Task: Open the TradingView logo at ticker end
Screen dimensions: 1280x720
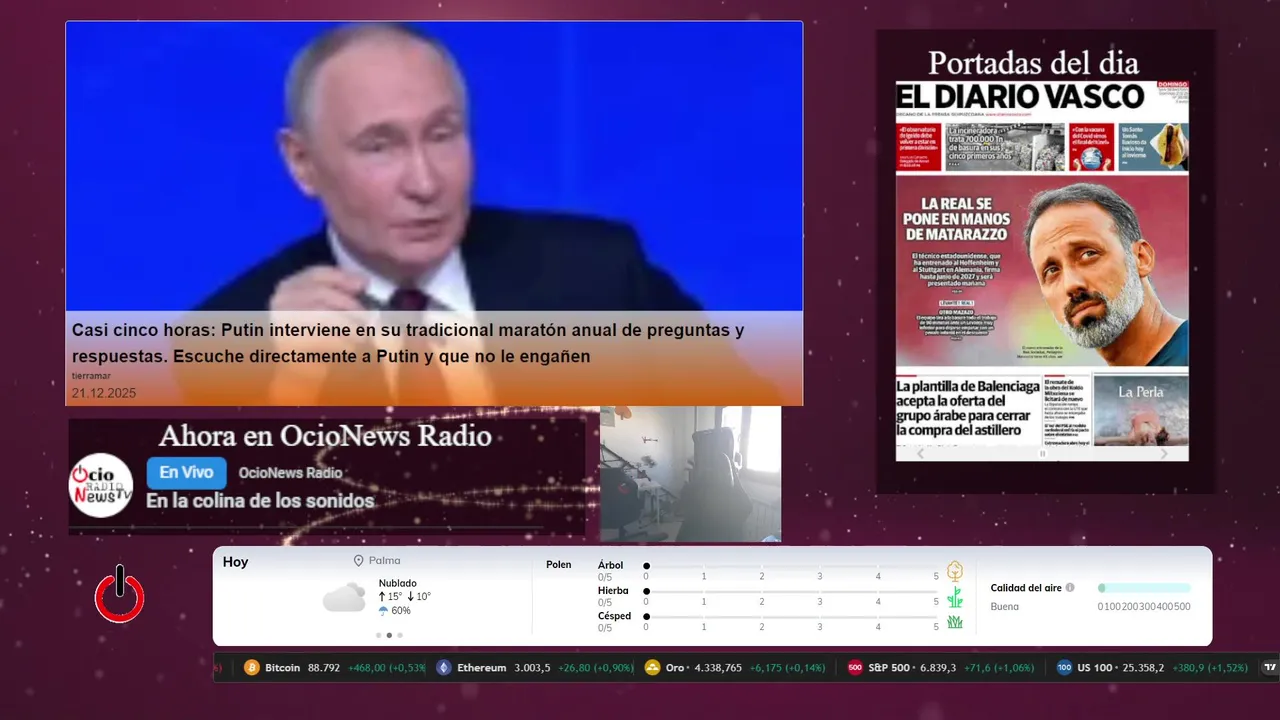Action: 1270,667
